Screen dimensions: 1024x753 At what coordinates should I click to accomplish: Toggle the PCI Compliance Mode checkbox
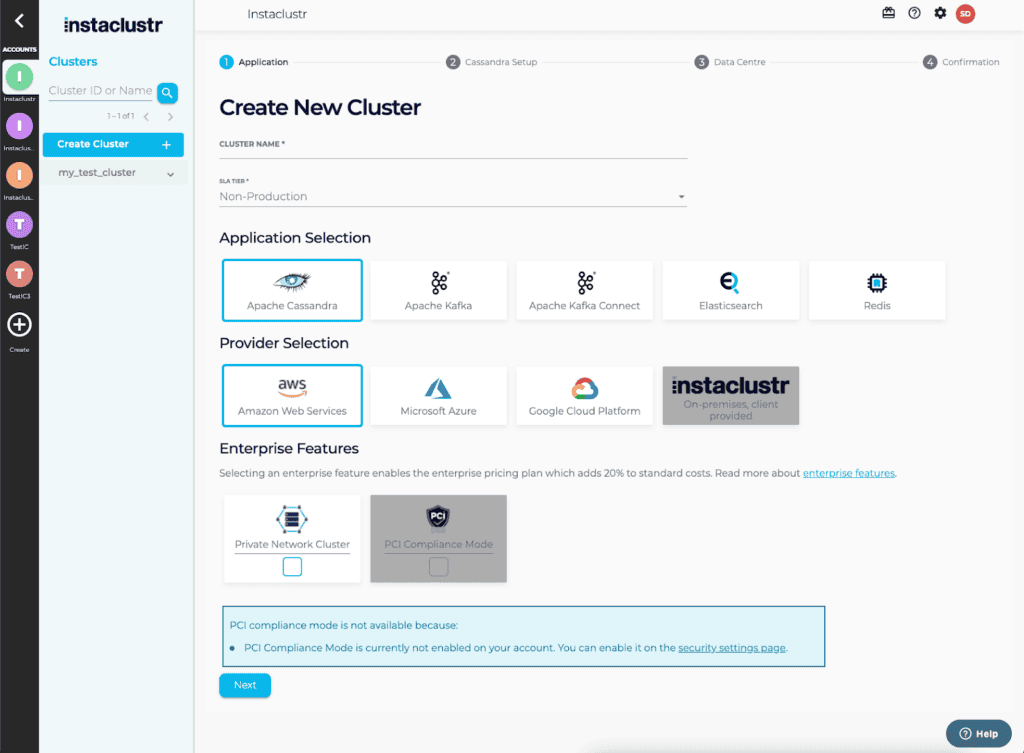[437, 567]
